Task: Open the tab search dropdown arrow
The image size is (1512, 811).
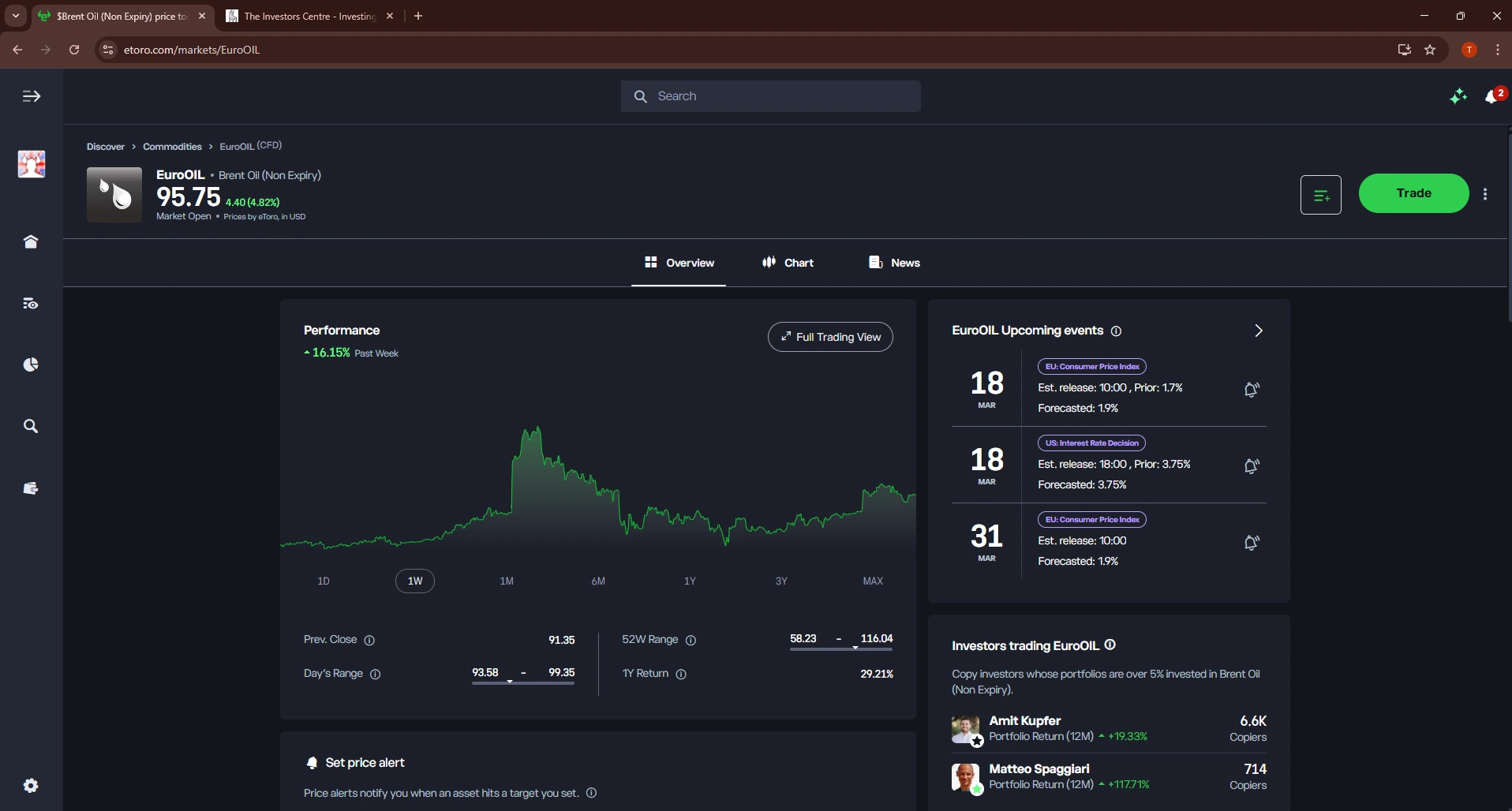Action: [x=16, y=16]
